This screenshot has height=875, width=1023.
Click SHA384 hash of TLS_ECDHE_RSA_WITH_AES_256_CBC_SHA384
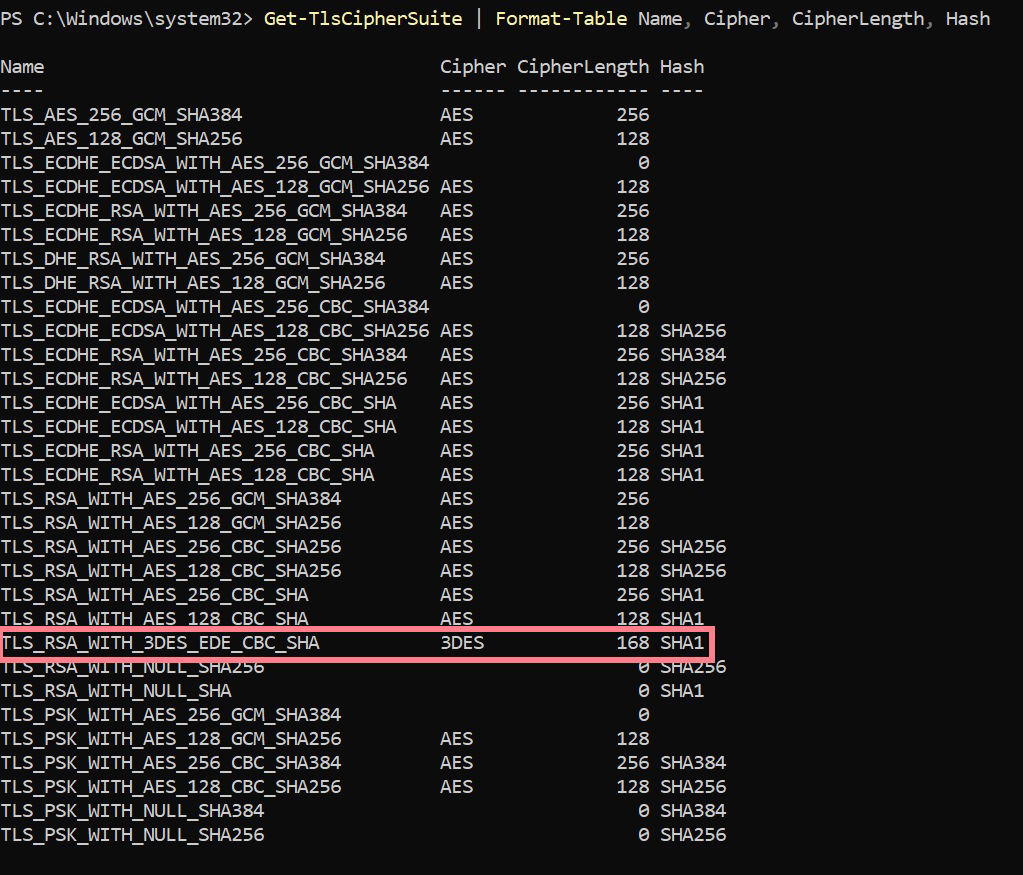(x=693, y=354)
